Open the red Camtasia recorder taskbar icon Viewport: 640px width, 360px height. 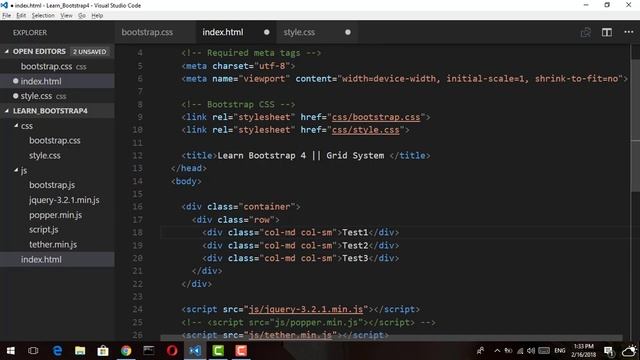[241, 351]
